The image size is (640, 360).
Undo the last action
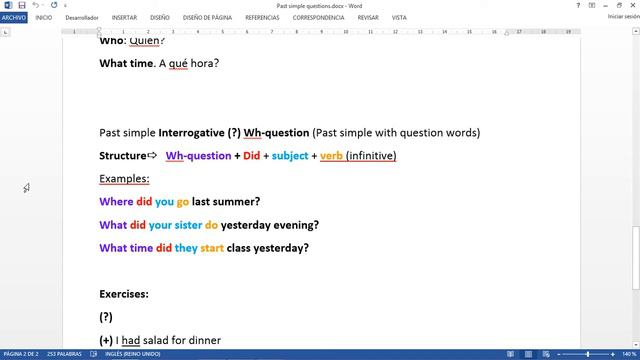pyautogui.click(x=36, y=5)
